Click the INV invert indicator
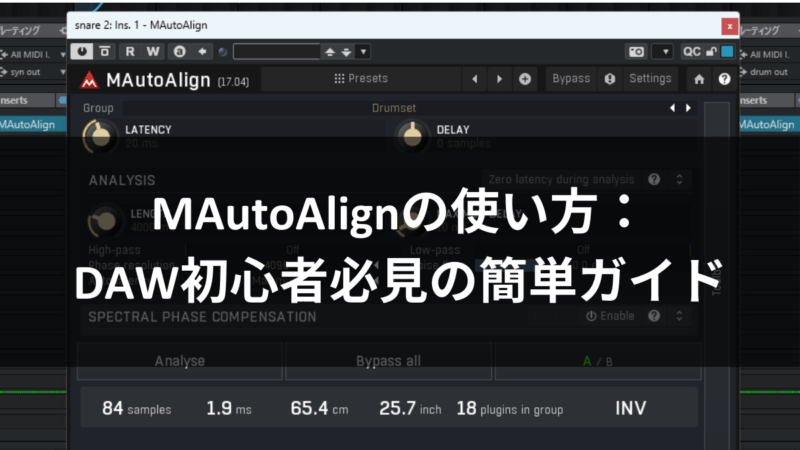 click(x=631, y=408)
